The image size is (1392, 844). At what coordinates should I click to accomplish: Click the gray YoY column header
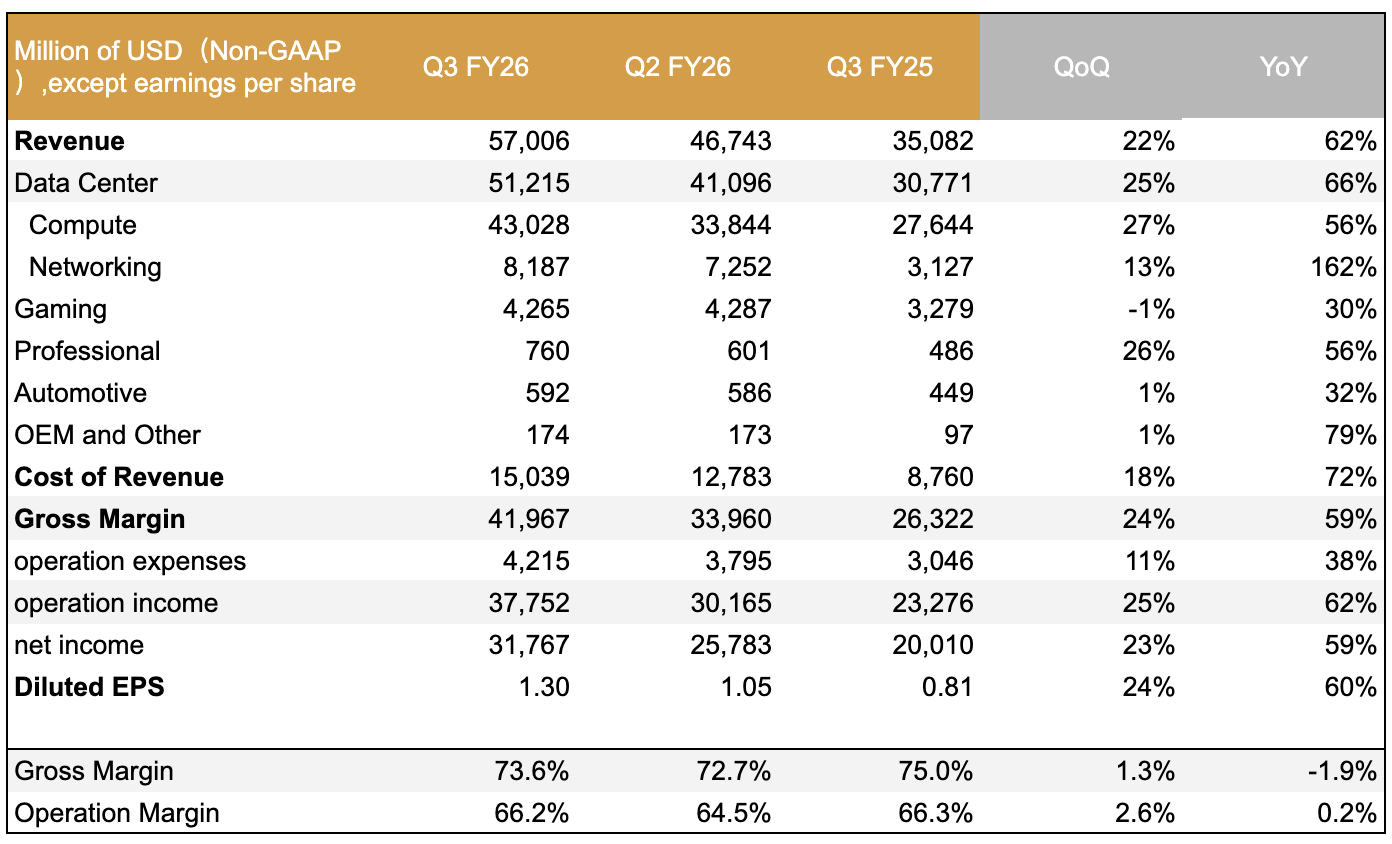pos(1283,67)
